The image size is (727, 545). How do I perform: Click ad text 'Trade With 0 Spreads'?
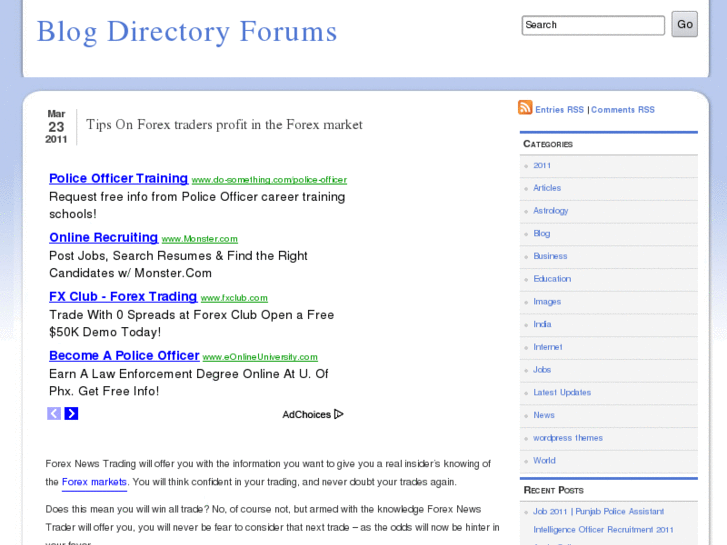191,323
